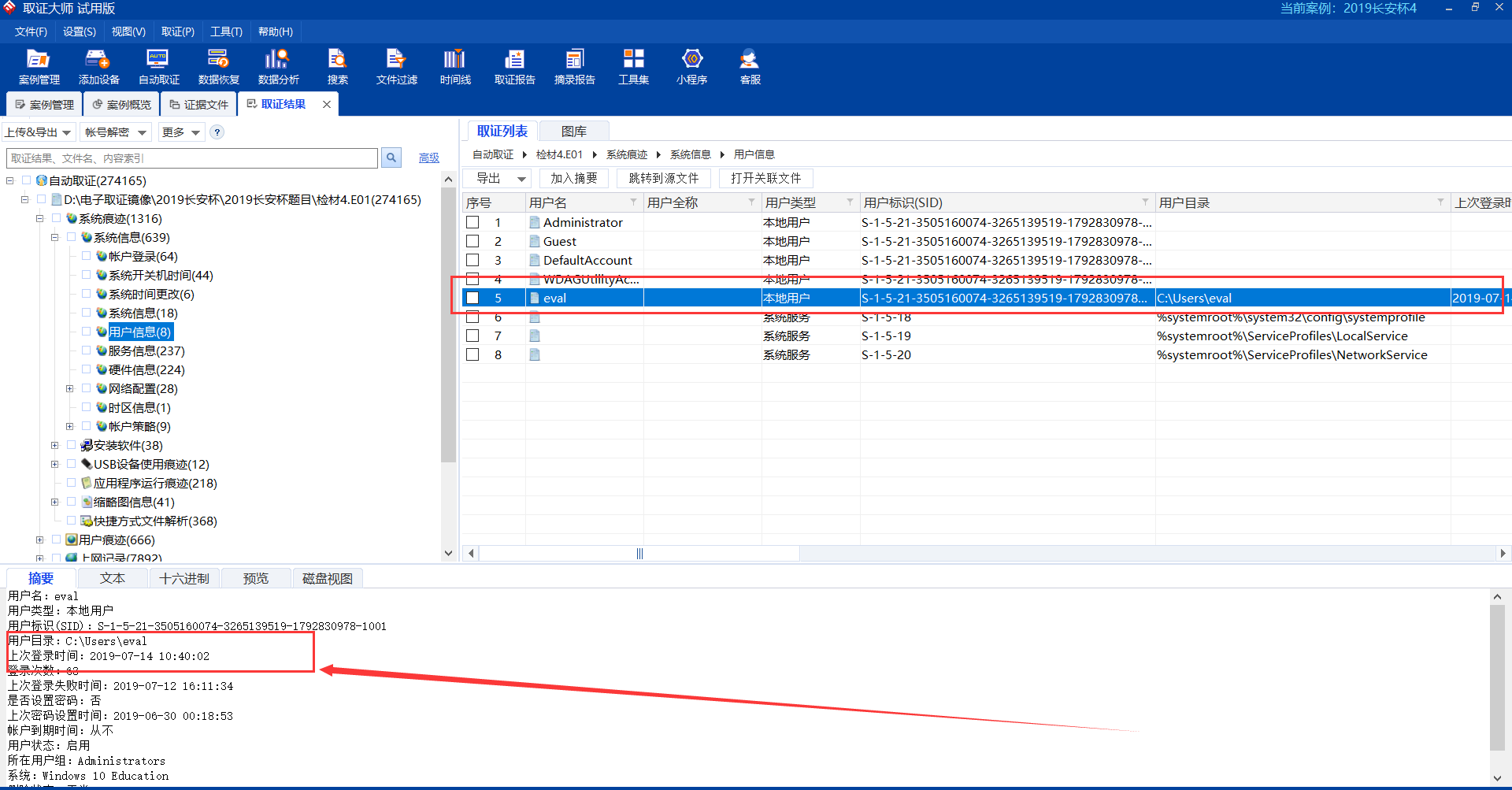Switch to the 十六进制 tab
The height and width of the screenshot is (790, 1512).
pyautogui.click(x=184, y=578)
